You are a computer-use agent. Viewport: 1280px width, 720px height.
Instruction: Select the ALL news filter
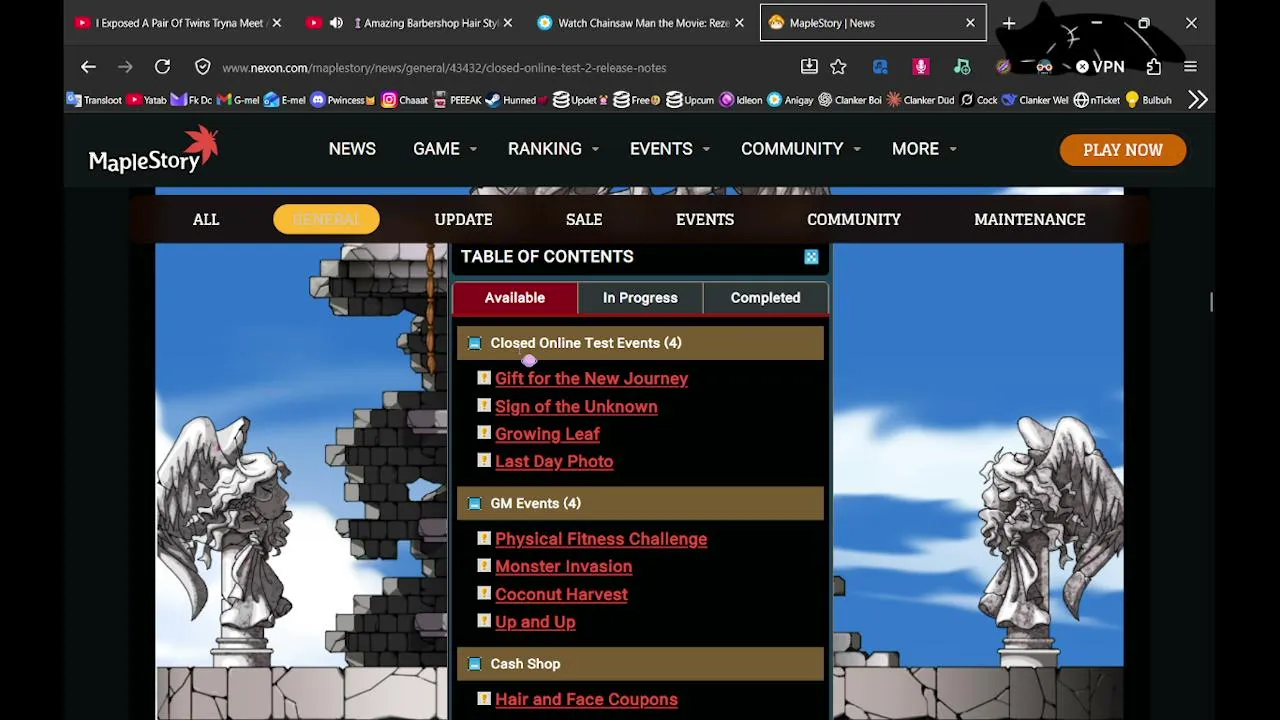coord(206,219)
